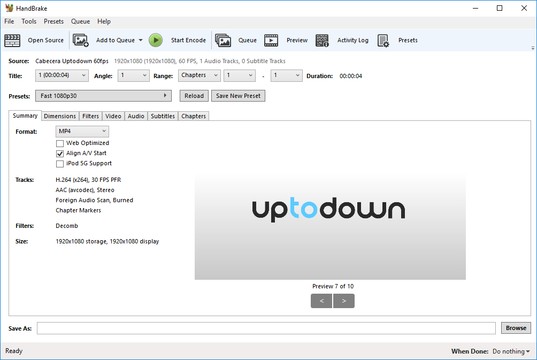Click the Open Source film clapper icon

[12, 40]
